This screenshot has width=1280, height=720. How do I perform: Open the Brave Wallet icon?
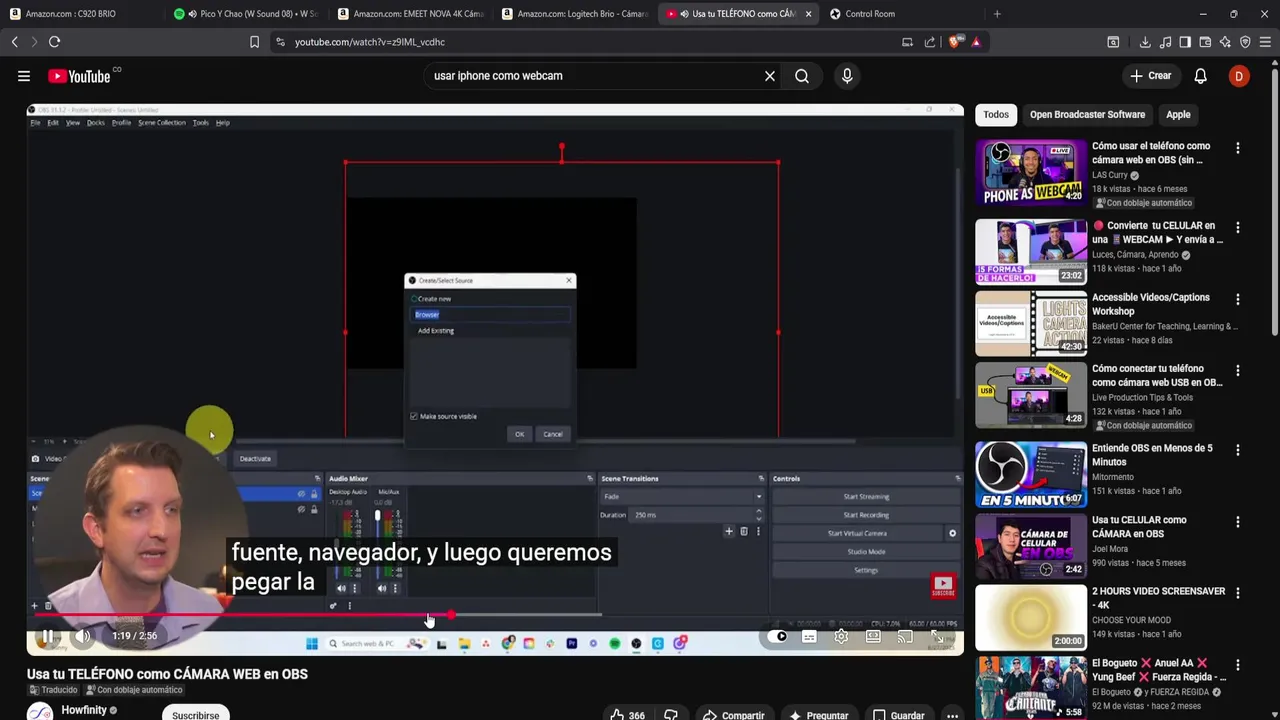tap(1205, 42)
